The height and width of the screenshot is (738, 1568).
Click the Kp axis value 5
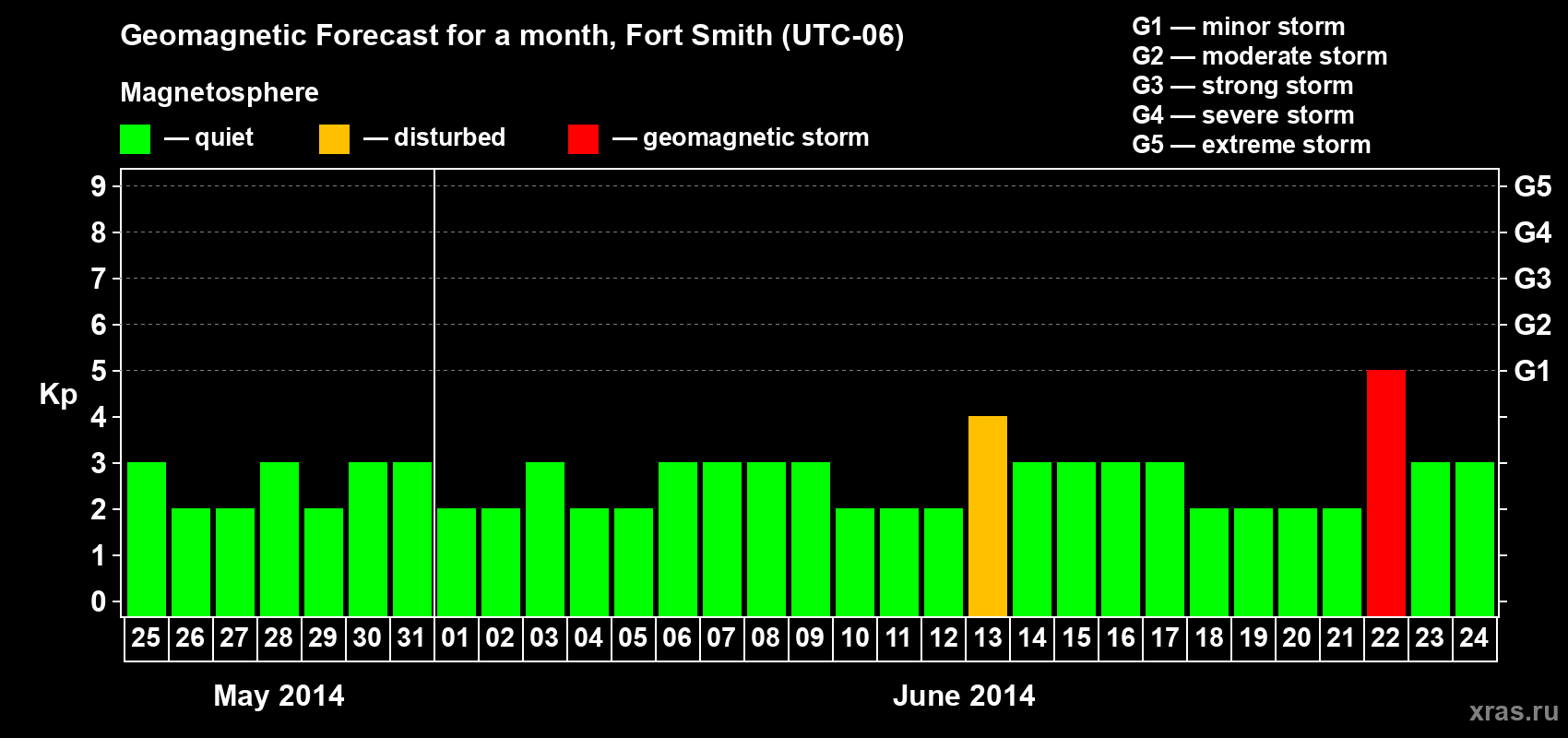(x=99, y=371)
